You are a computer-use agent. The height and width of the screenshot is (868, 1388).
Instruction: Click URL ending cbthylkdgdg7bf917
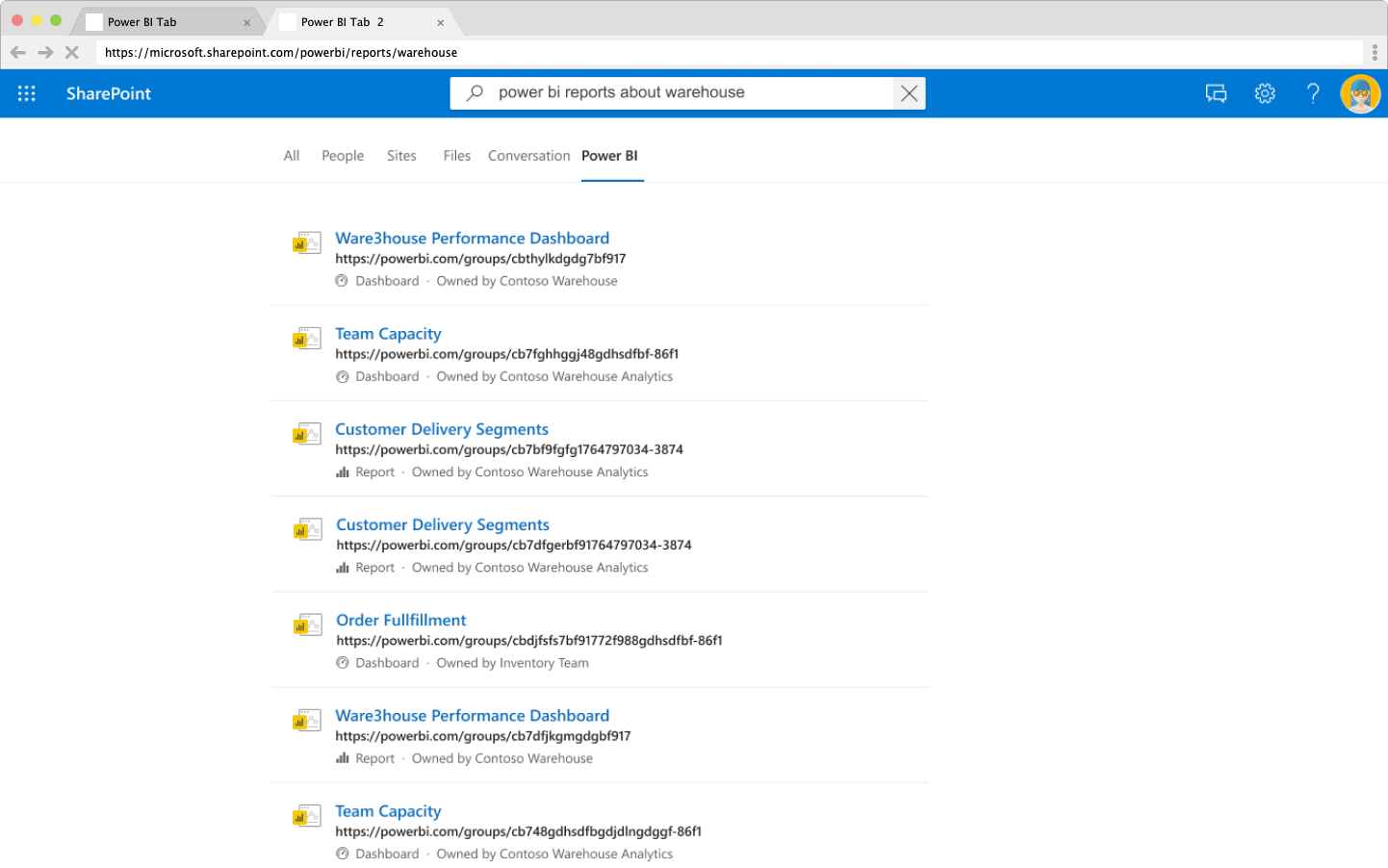point(480,259)
